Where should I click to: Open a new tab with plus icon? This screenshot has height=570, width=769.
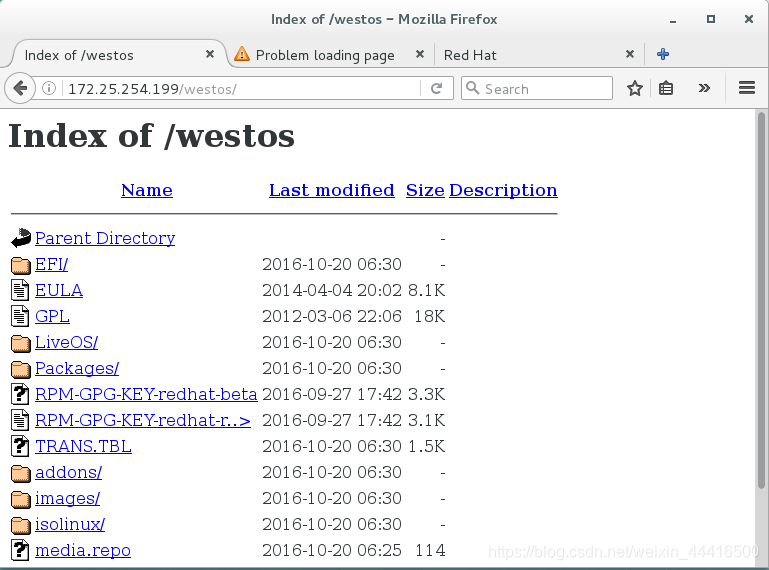coord(663,54)
